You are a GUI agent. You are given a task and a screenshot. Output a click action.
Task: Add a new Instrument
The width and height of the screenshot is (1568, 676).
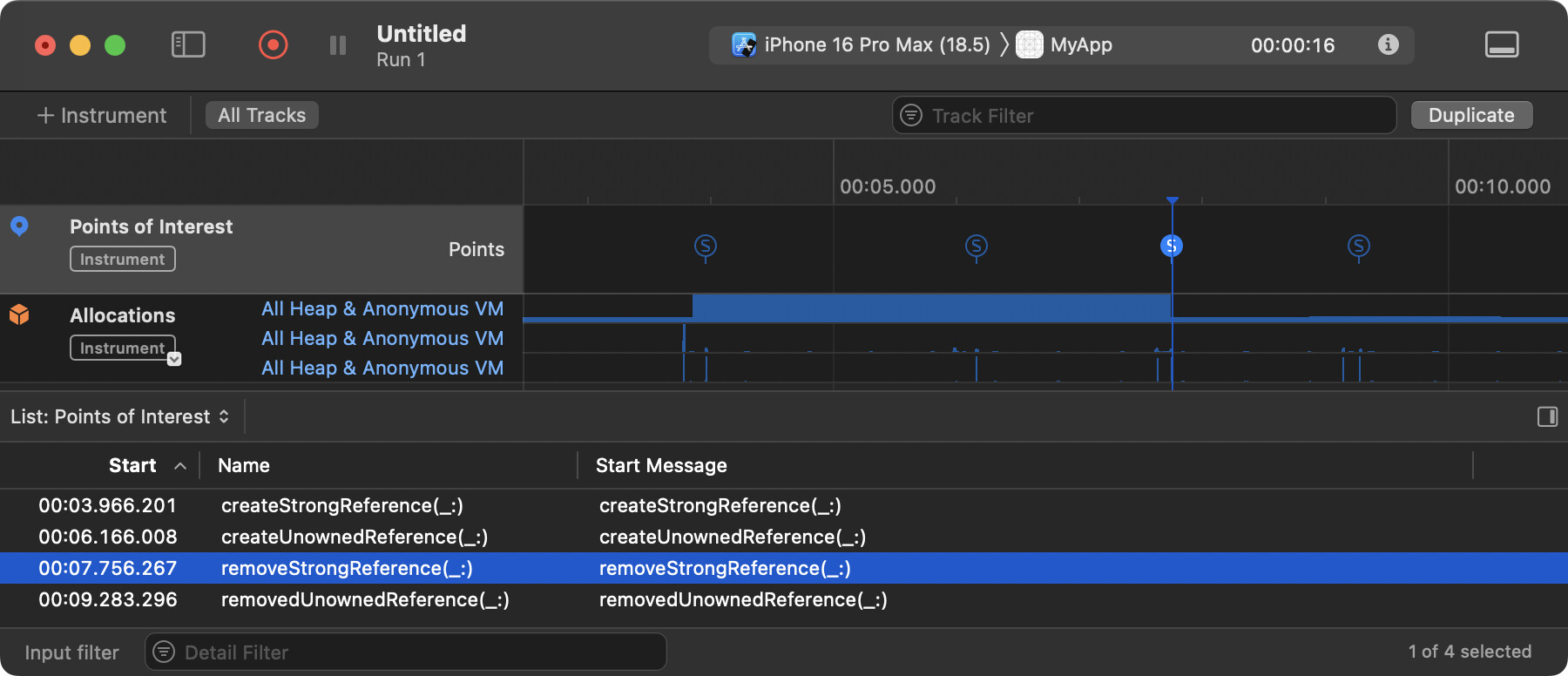point(101,115)
